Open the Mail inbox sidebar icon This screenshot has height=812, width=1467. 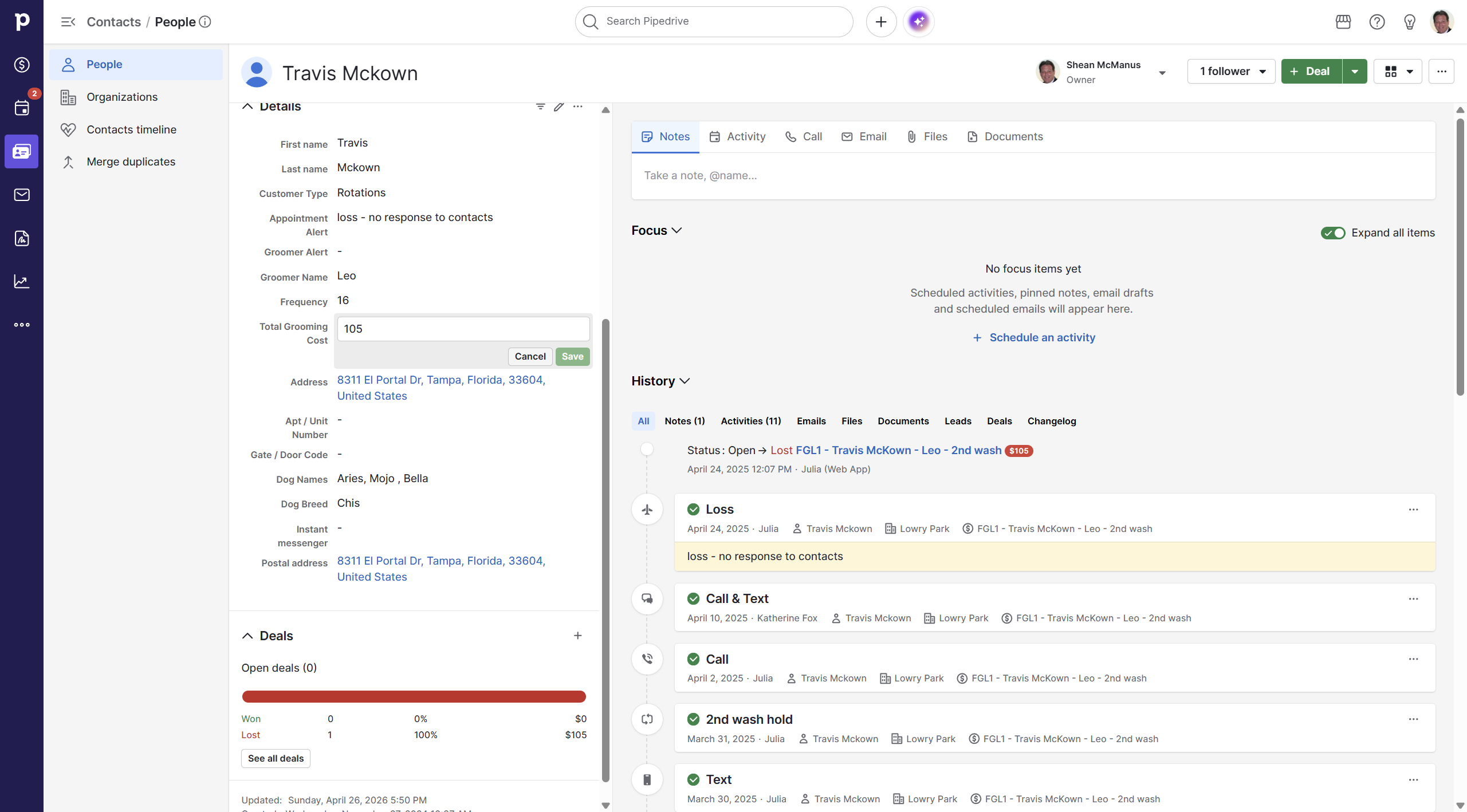(22, 195)
